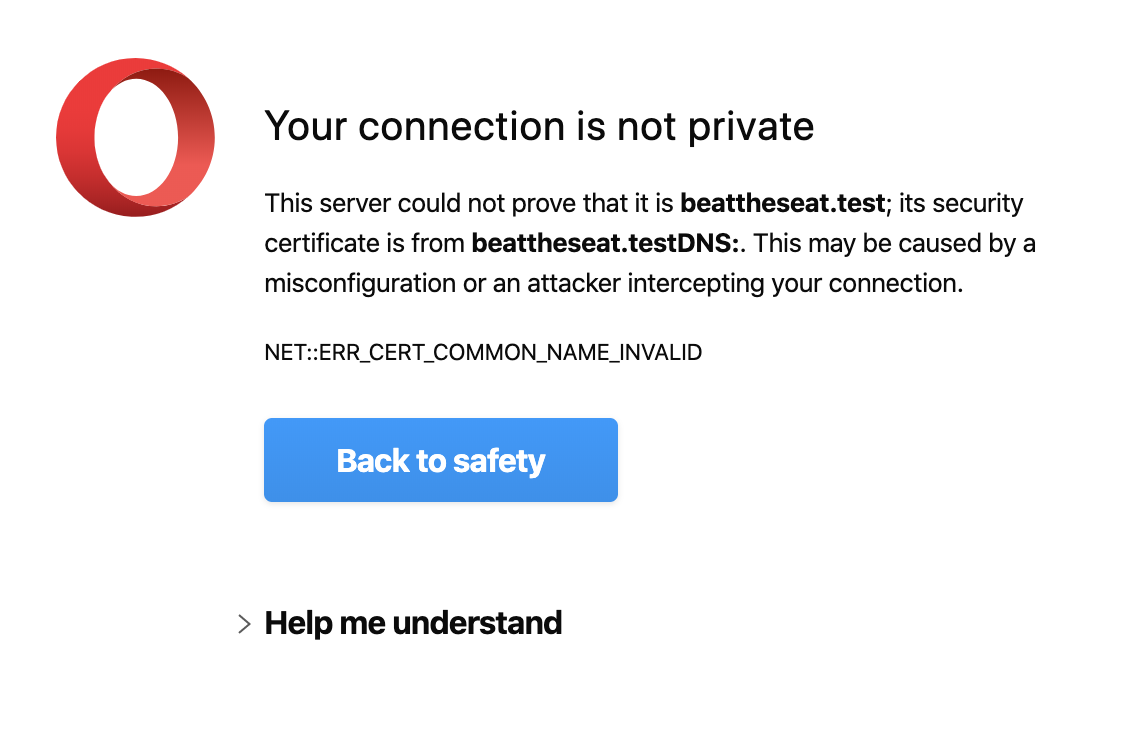
Task: Click the 'NET::' prefix of the error code
Action: [x=291, y=353]
